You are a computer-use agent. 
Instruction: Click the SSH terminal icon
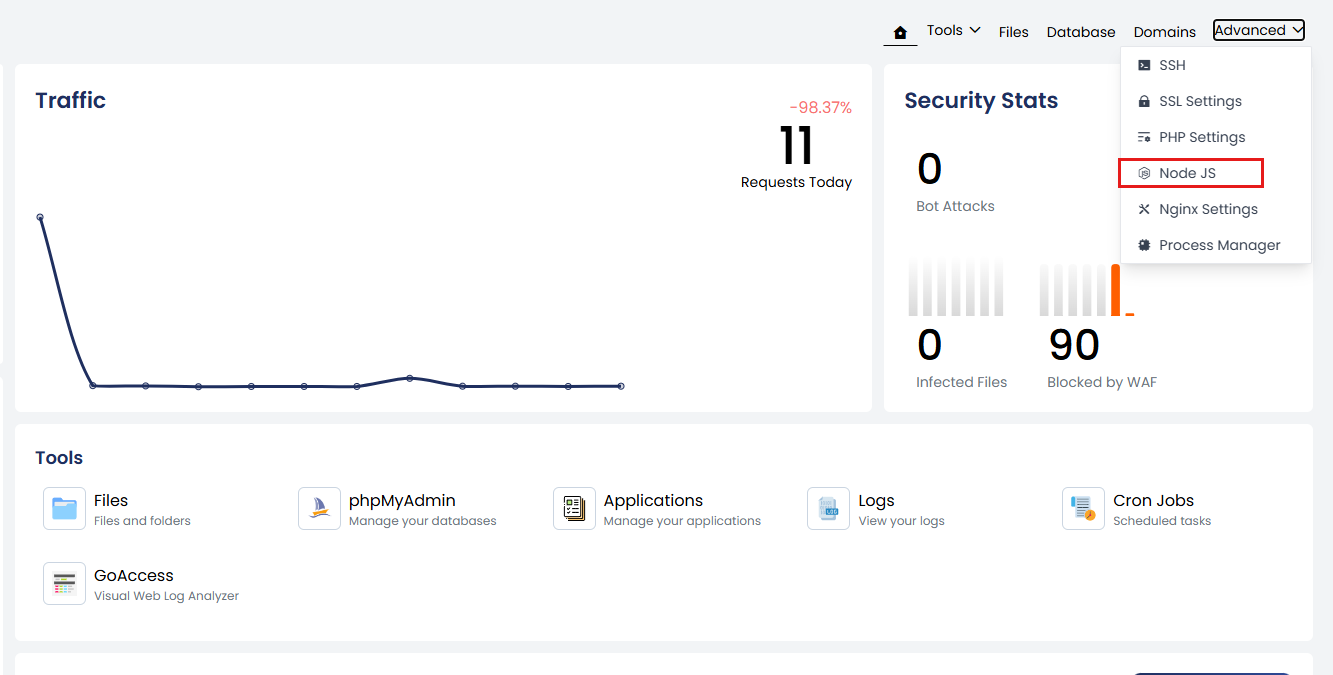pyautogui.click(x=1144, y=65)
